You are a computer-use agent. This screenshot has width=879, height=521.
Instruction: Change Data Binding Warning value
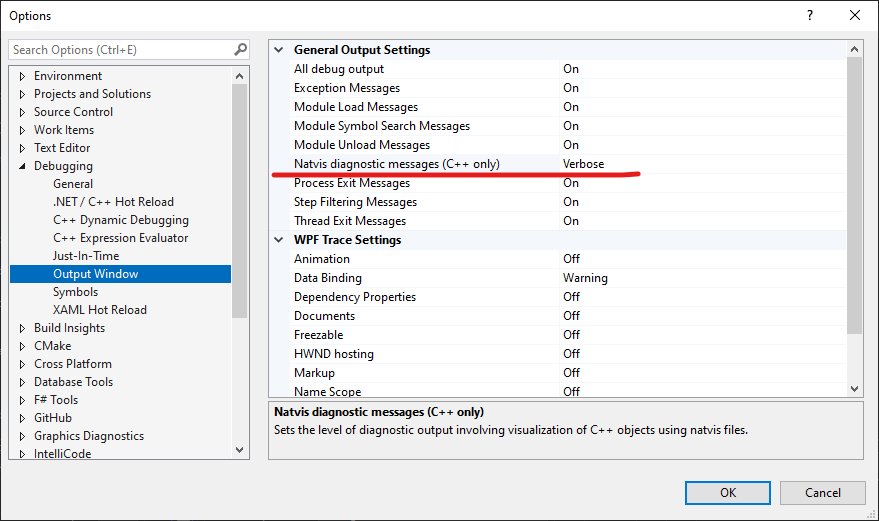(700, 278)
